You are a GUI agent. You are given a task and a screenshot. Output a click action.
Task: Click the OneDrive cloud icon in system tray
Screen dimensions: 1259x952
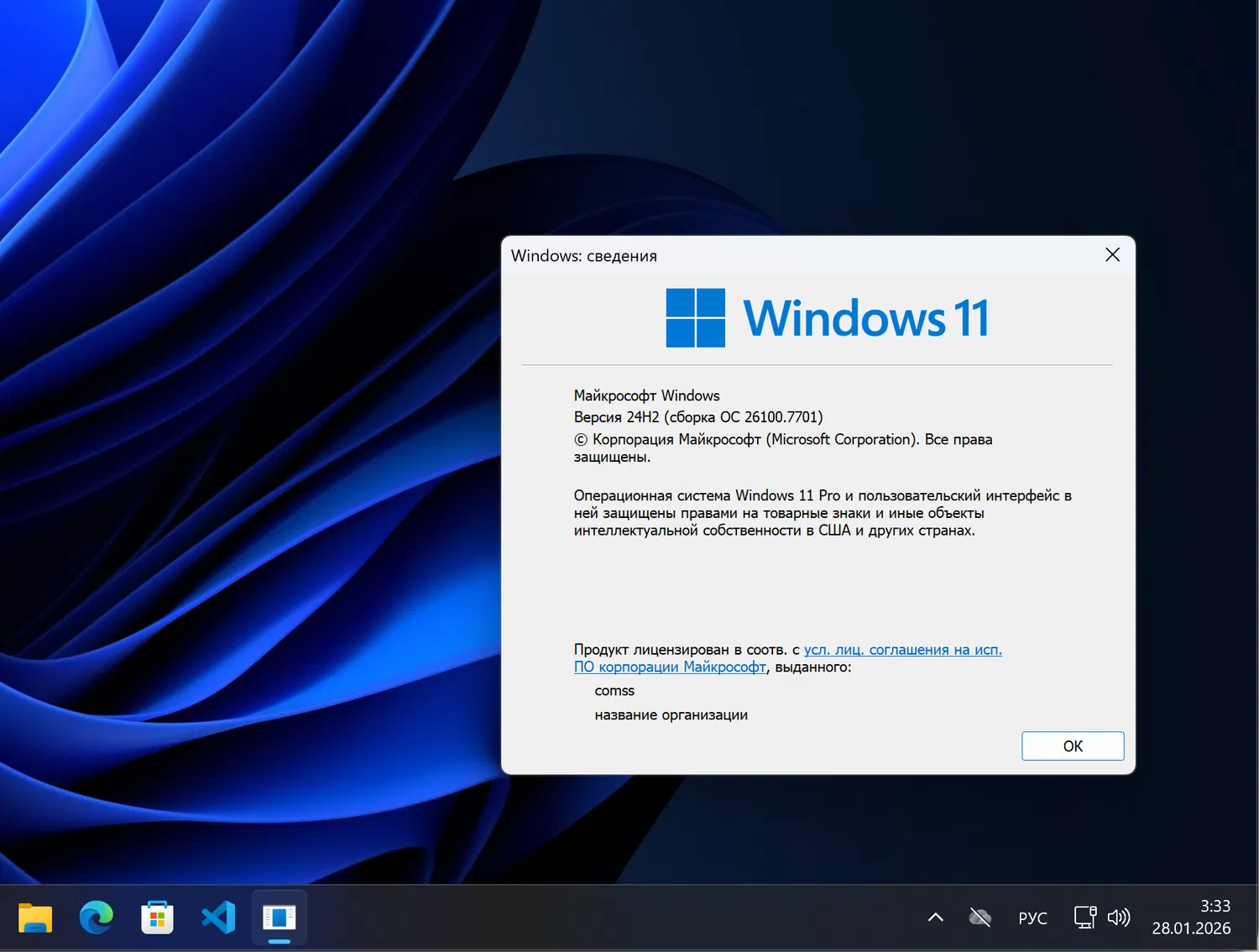click(980, 918)
